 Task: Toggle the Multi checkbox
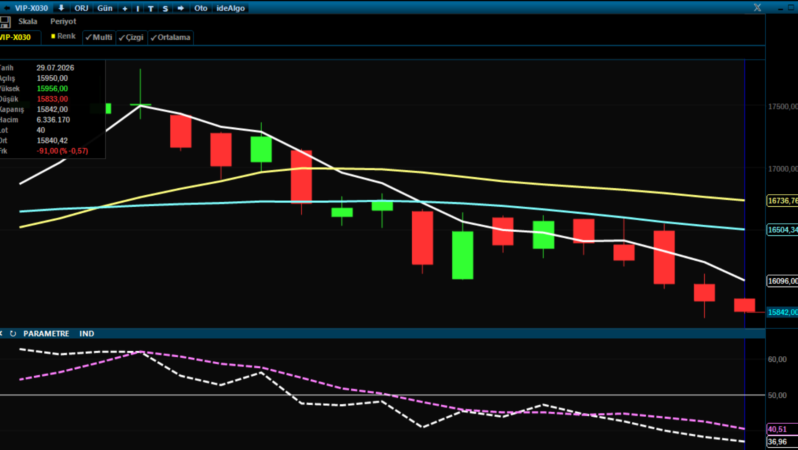(x=99, y=37)
